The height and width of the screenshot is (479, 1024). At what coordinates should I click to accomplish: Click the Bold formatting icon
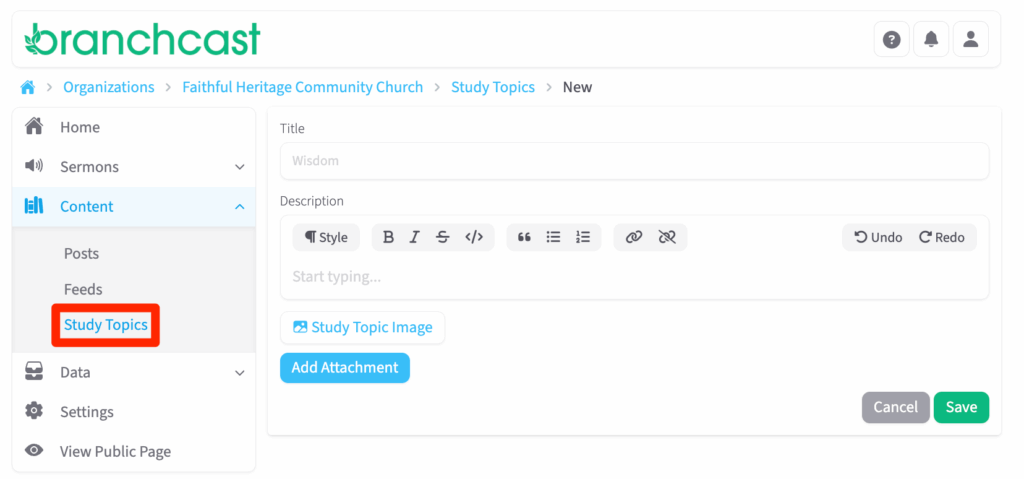[389, 237]
